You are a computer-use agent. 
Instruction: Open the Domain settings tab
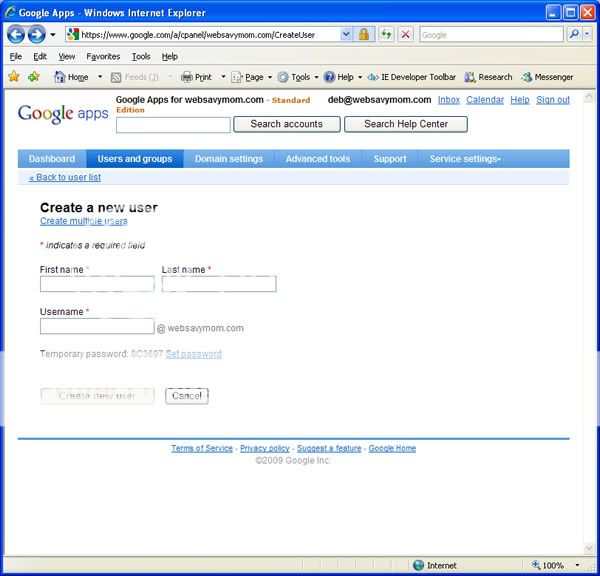[x=229, y=159]
